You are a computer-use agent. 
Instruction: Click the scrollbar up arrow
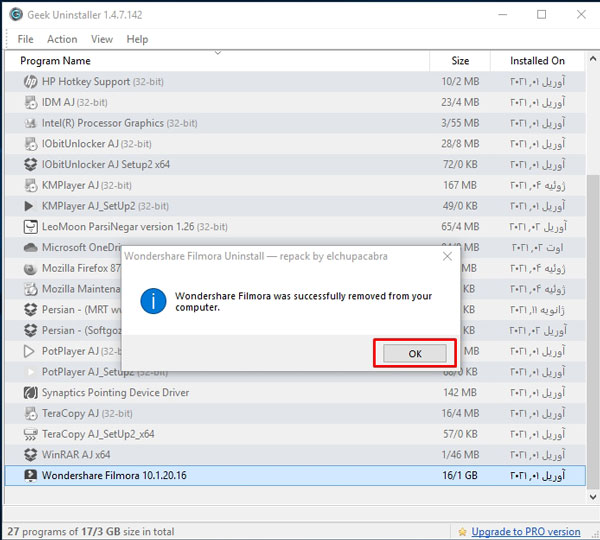[593, 59]
